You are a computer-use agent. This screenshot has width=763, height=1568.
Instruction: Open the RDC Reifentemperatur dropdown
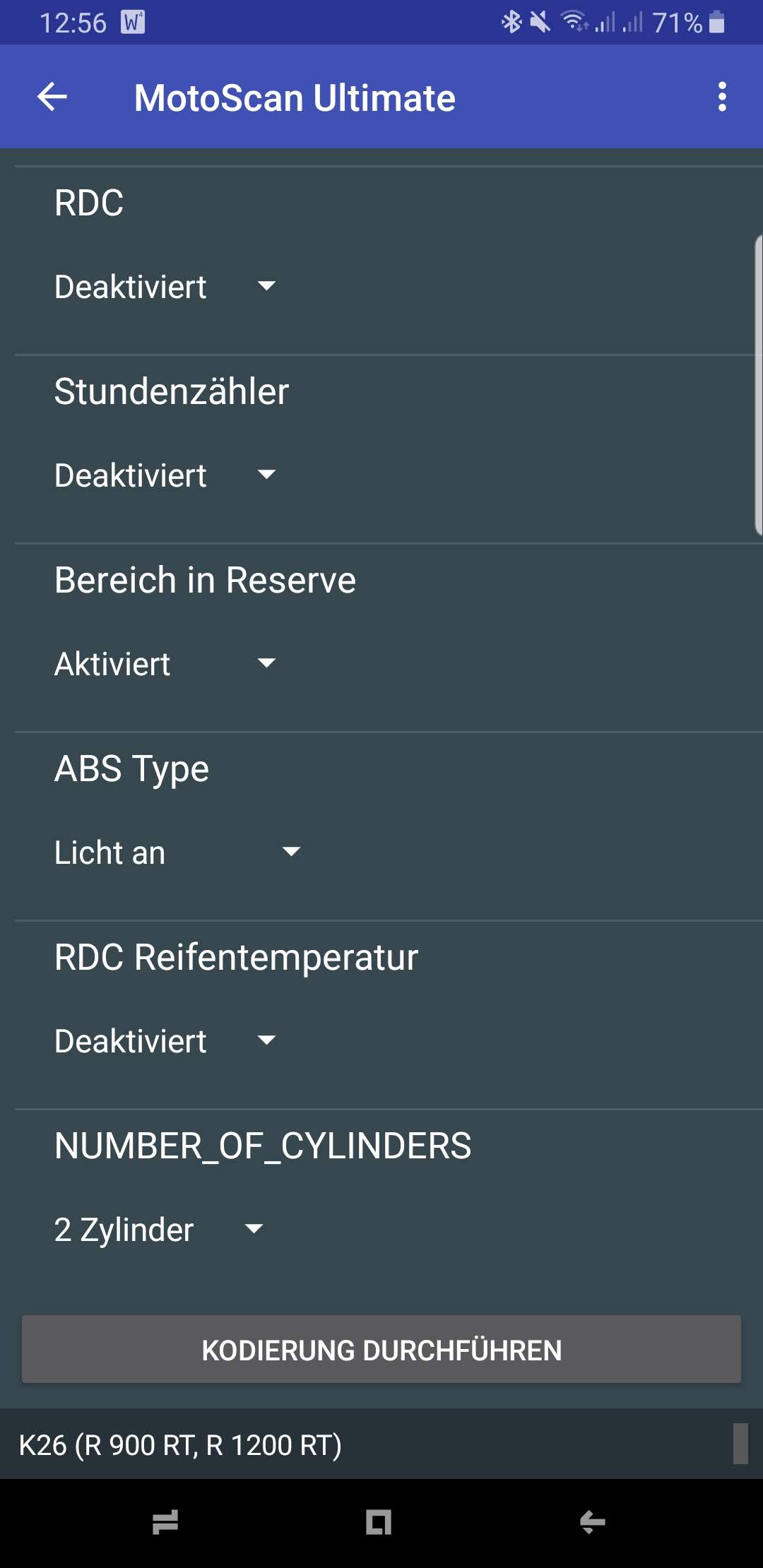(x=165, y=1041)
